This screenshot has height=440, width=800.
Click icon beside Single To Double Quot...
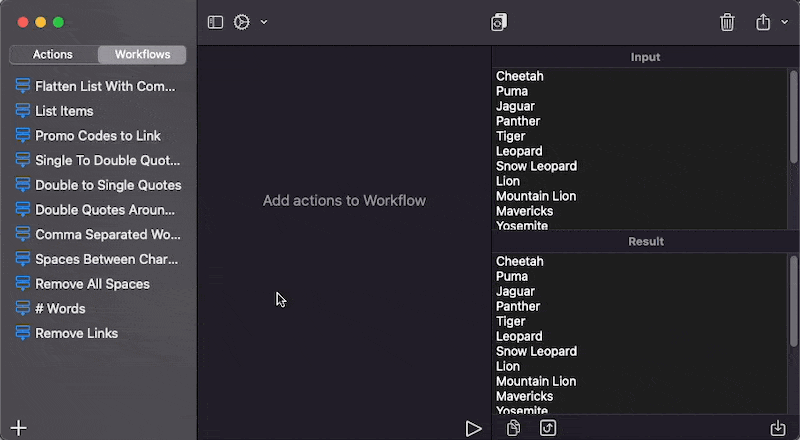(x=23, y=160)
